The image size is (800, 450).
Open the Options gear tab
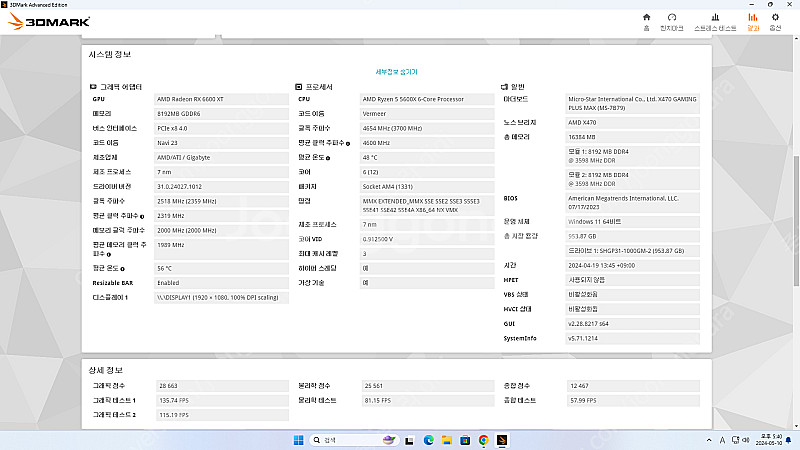click(x=775, y=22)
